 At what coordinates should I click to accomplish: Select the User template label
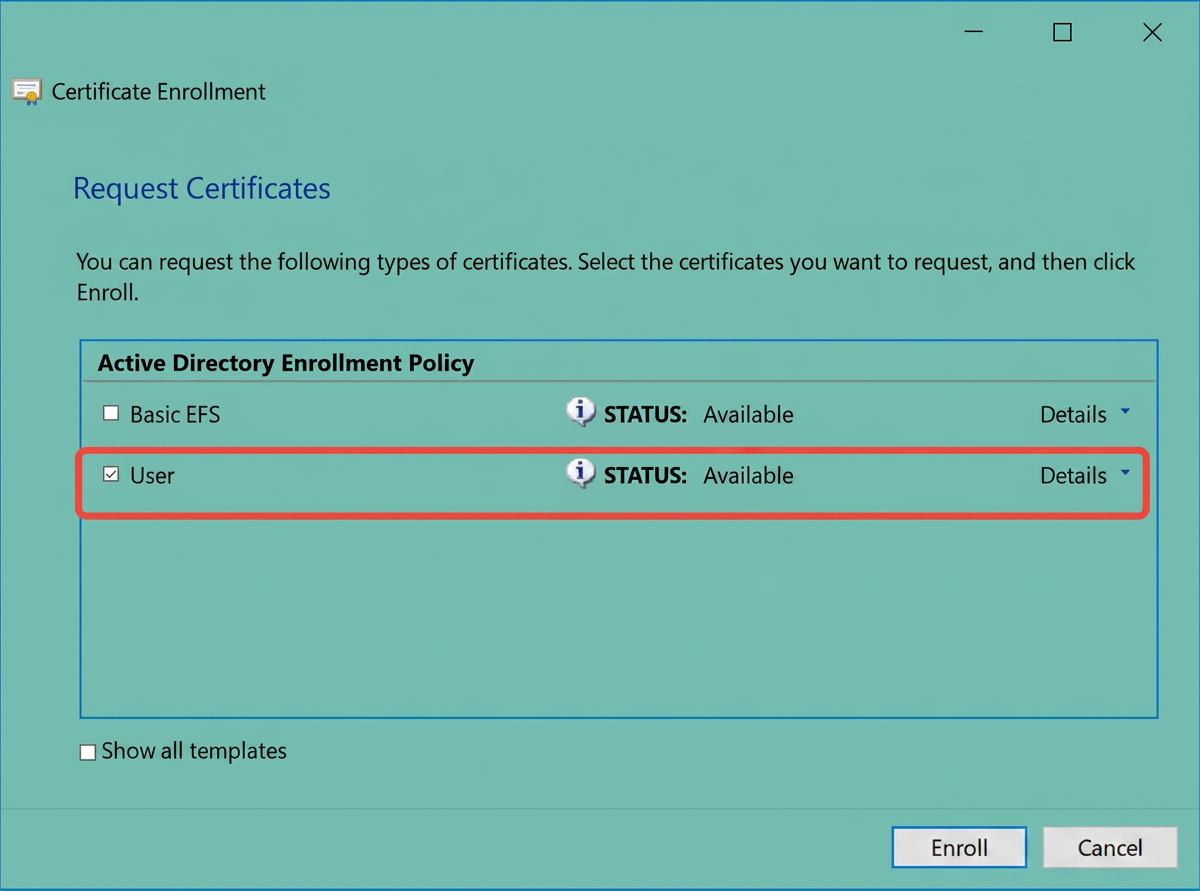(x=152, y=476)
